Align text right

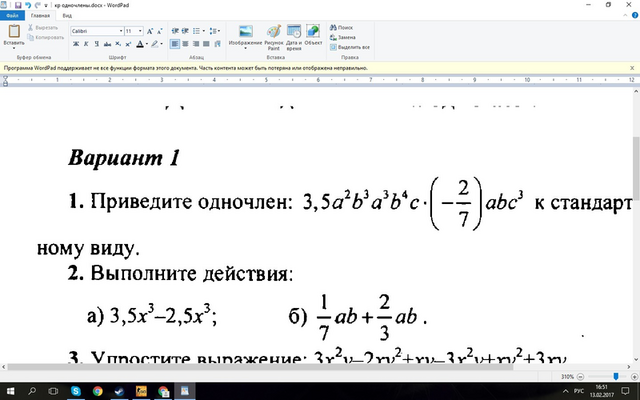(x=196, y=44)
